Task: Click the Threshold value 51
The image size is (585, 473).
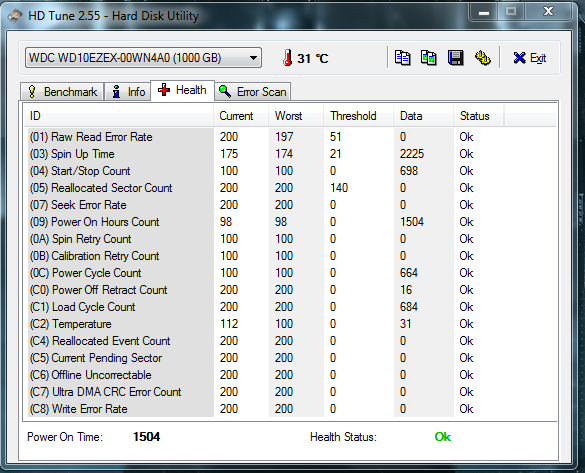Action: point(335,137)
